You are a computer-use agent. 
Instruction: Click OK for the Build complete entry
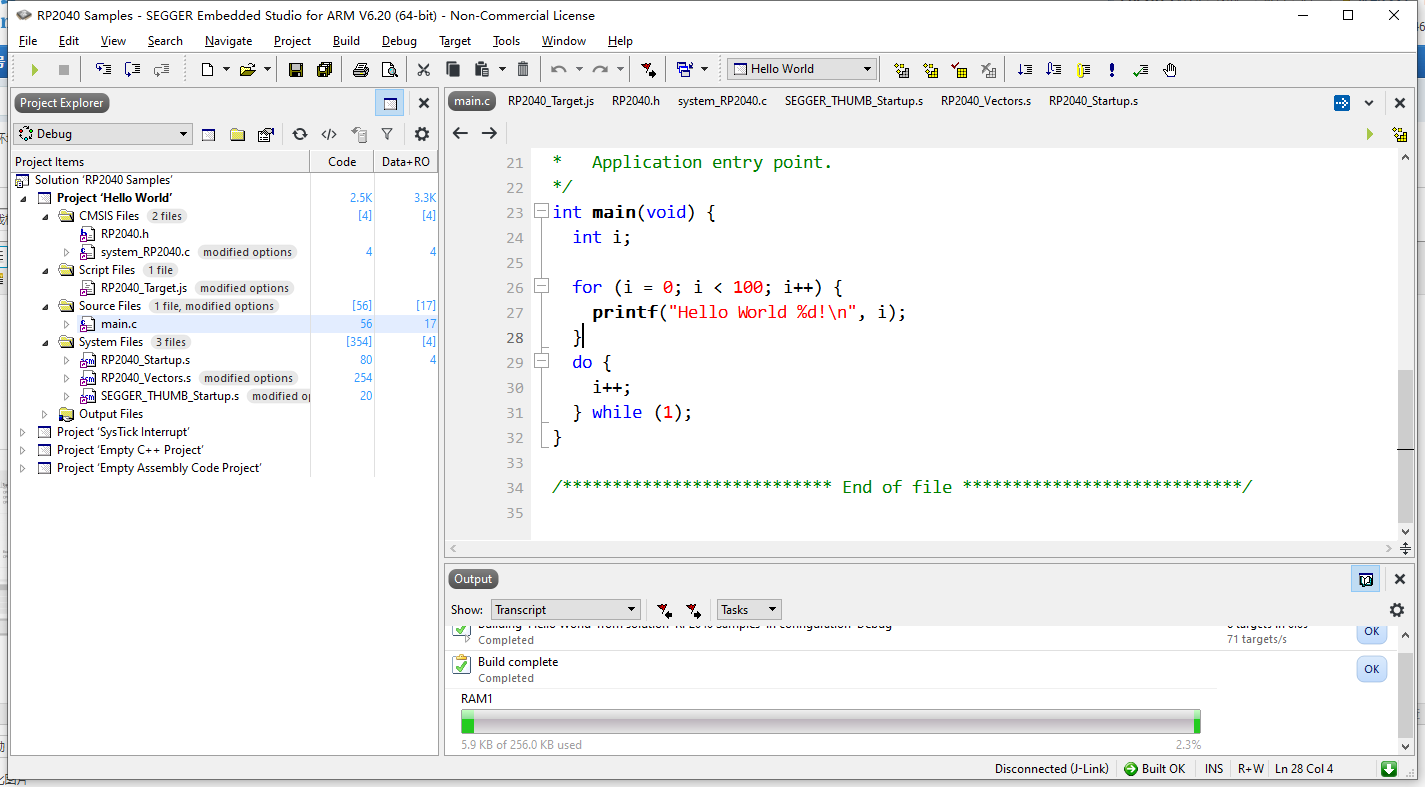(1371, 669)
